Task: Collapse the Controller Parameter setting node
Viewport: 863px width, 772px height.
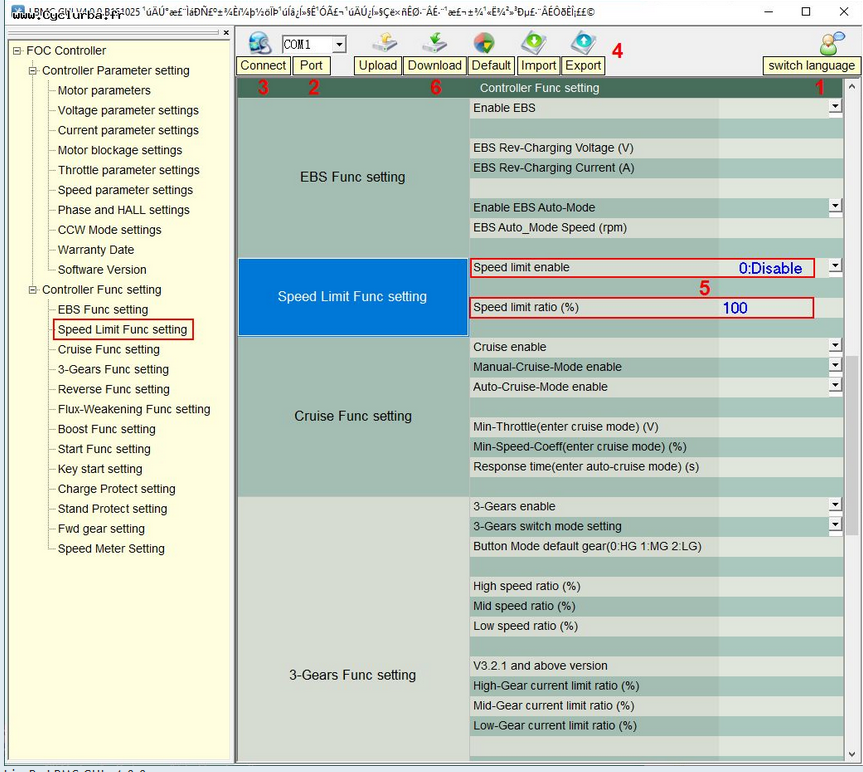Action: tap(33, 71)
